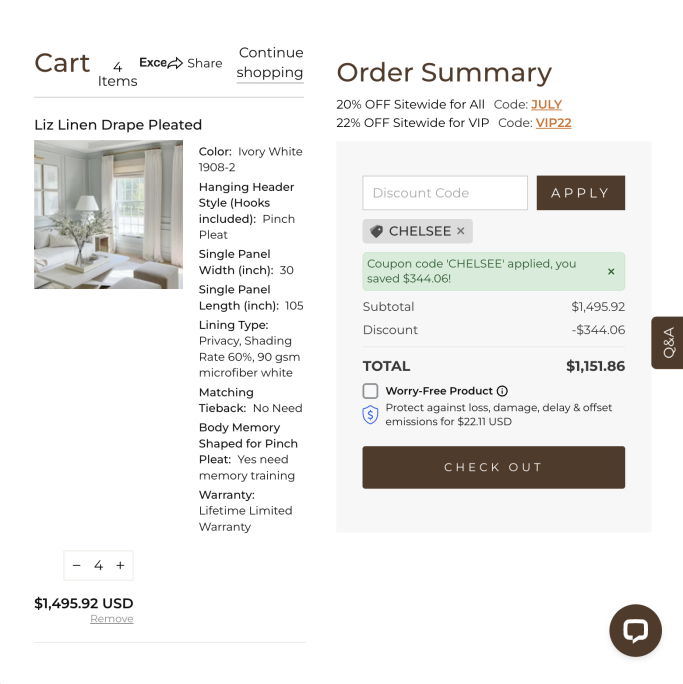Viewport: 683px width, 684px height.
Task: Click the CHECK OUT button
Action: (493, 467)
